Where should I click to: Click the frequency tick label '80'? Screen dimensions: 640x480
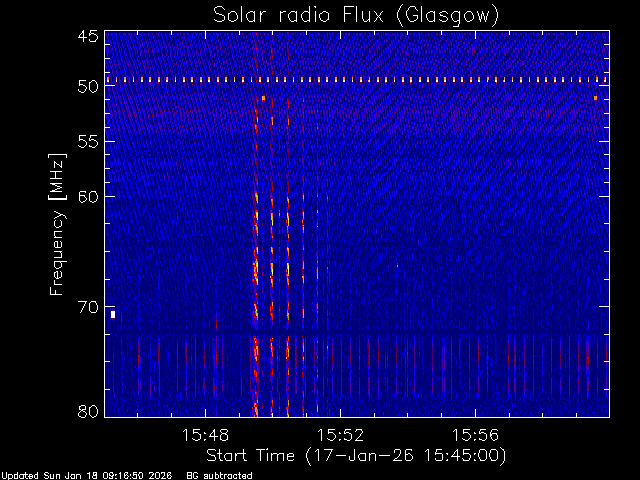click(x=88, y=411)
